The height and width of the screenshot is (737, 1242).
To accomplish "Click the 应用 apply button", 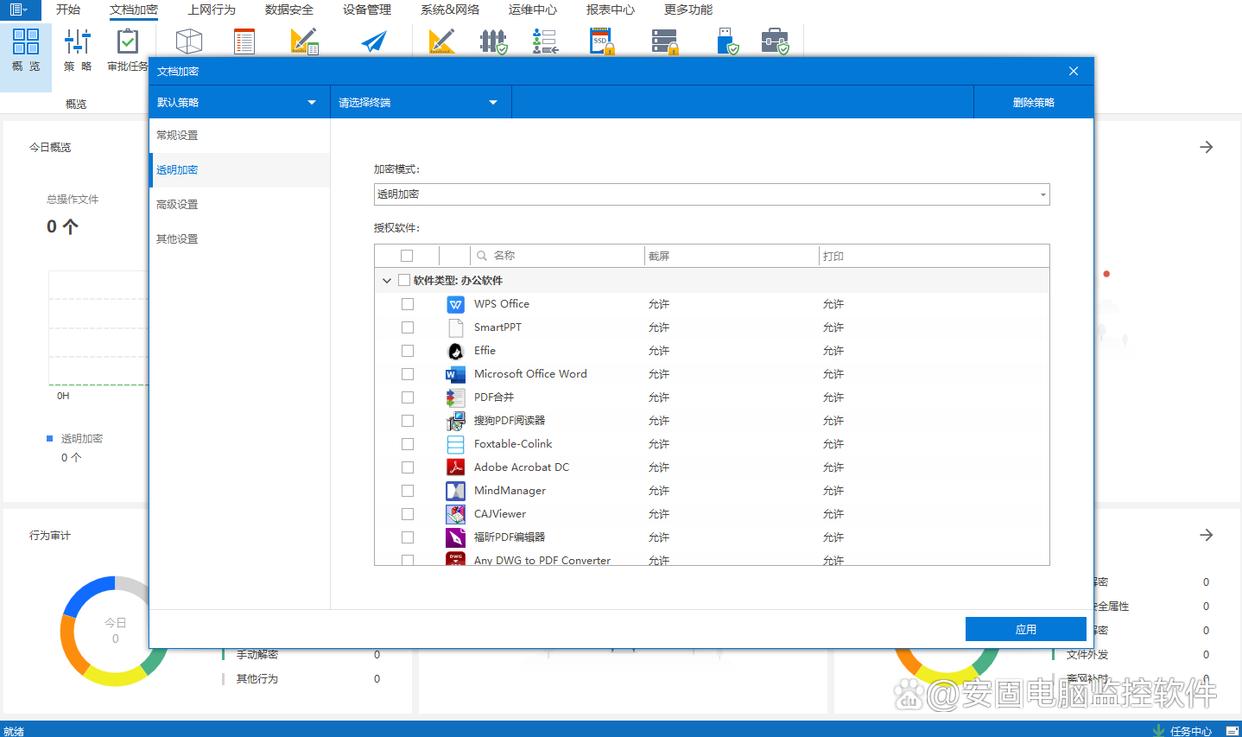I will [1025, 629].
